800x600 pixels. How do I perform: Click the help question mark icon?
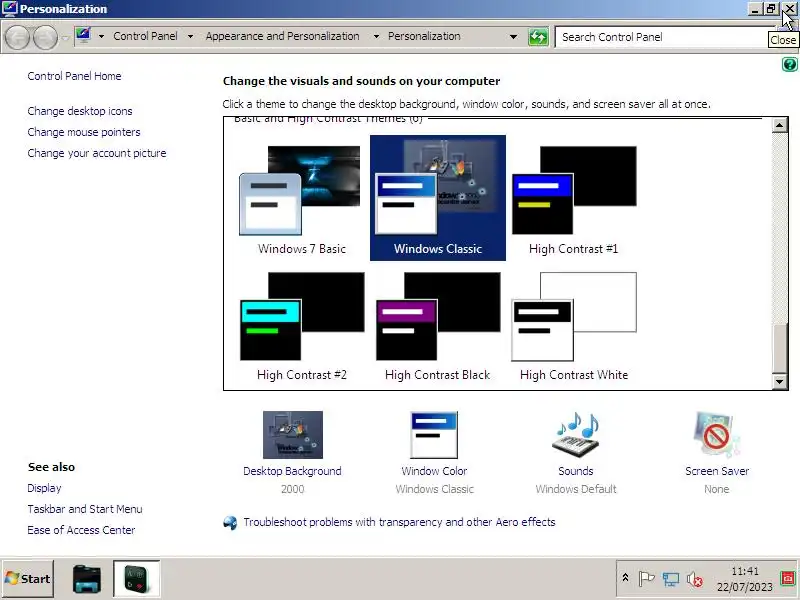point(789,65)
